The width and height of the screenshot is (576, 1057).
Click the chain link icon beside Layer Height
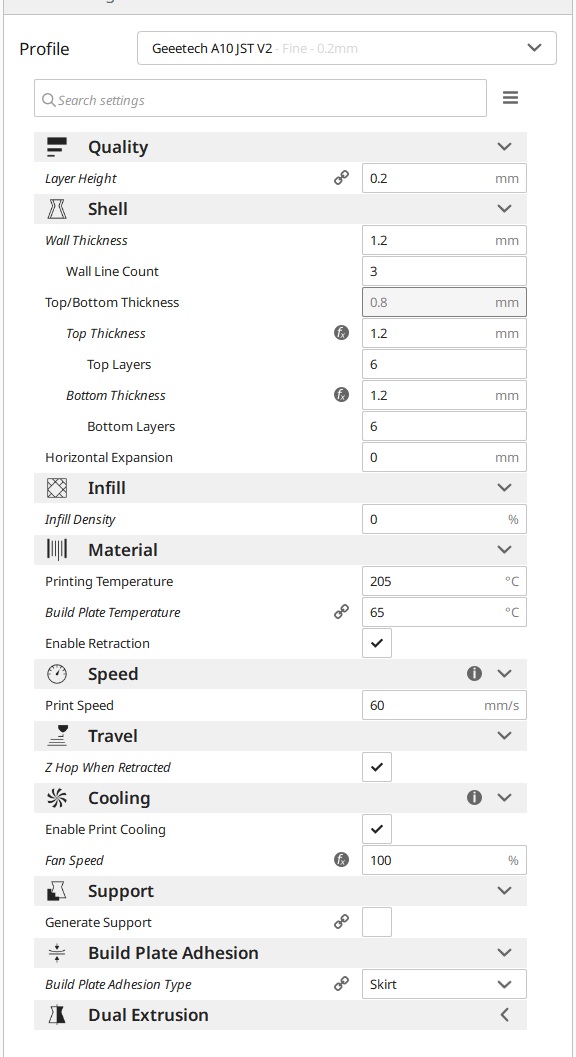[341, 178]
